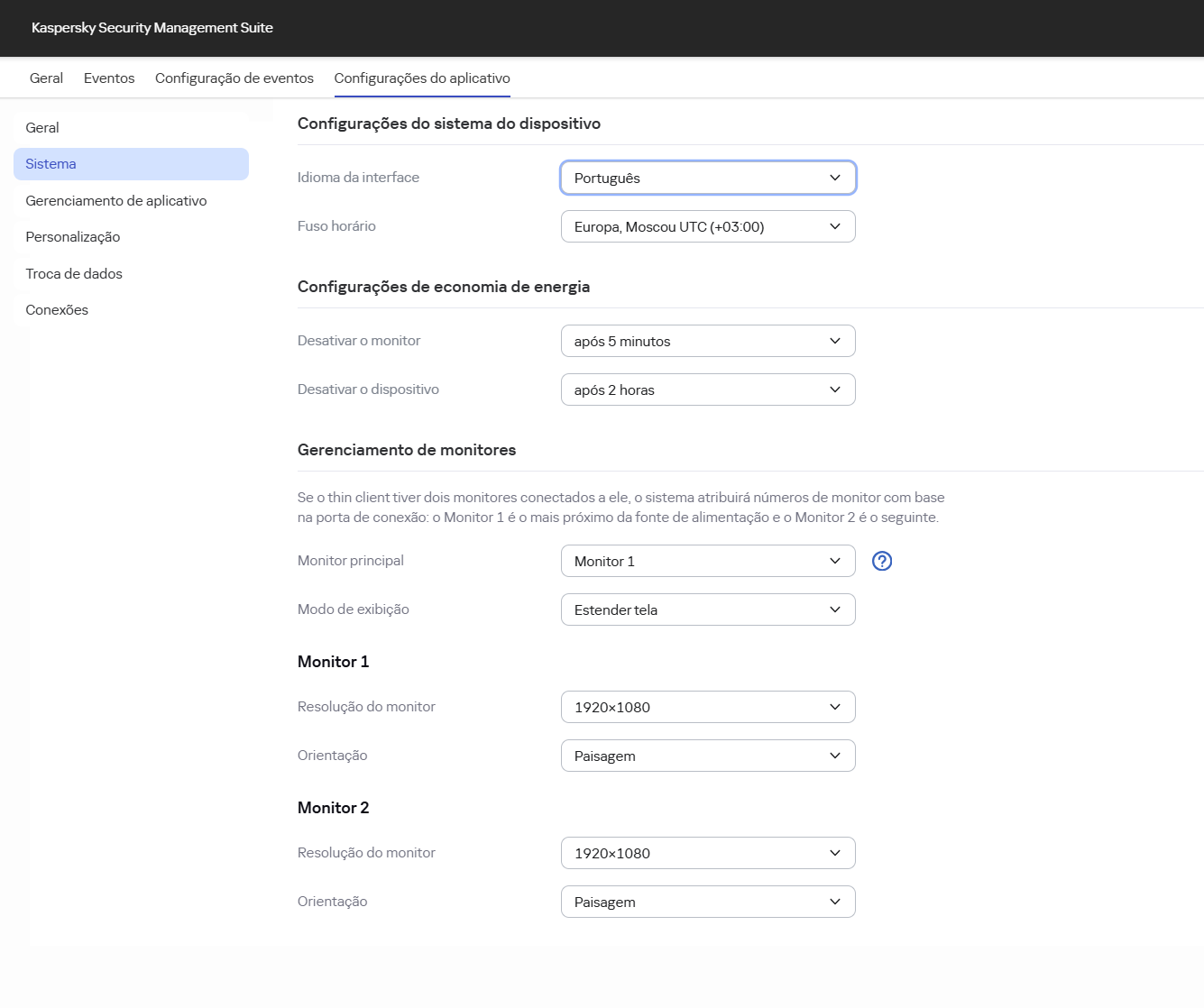Switch to Configuração de eventos tab
The image size is (1204, 1008).
pyautogui.click(x=234, y=78)
